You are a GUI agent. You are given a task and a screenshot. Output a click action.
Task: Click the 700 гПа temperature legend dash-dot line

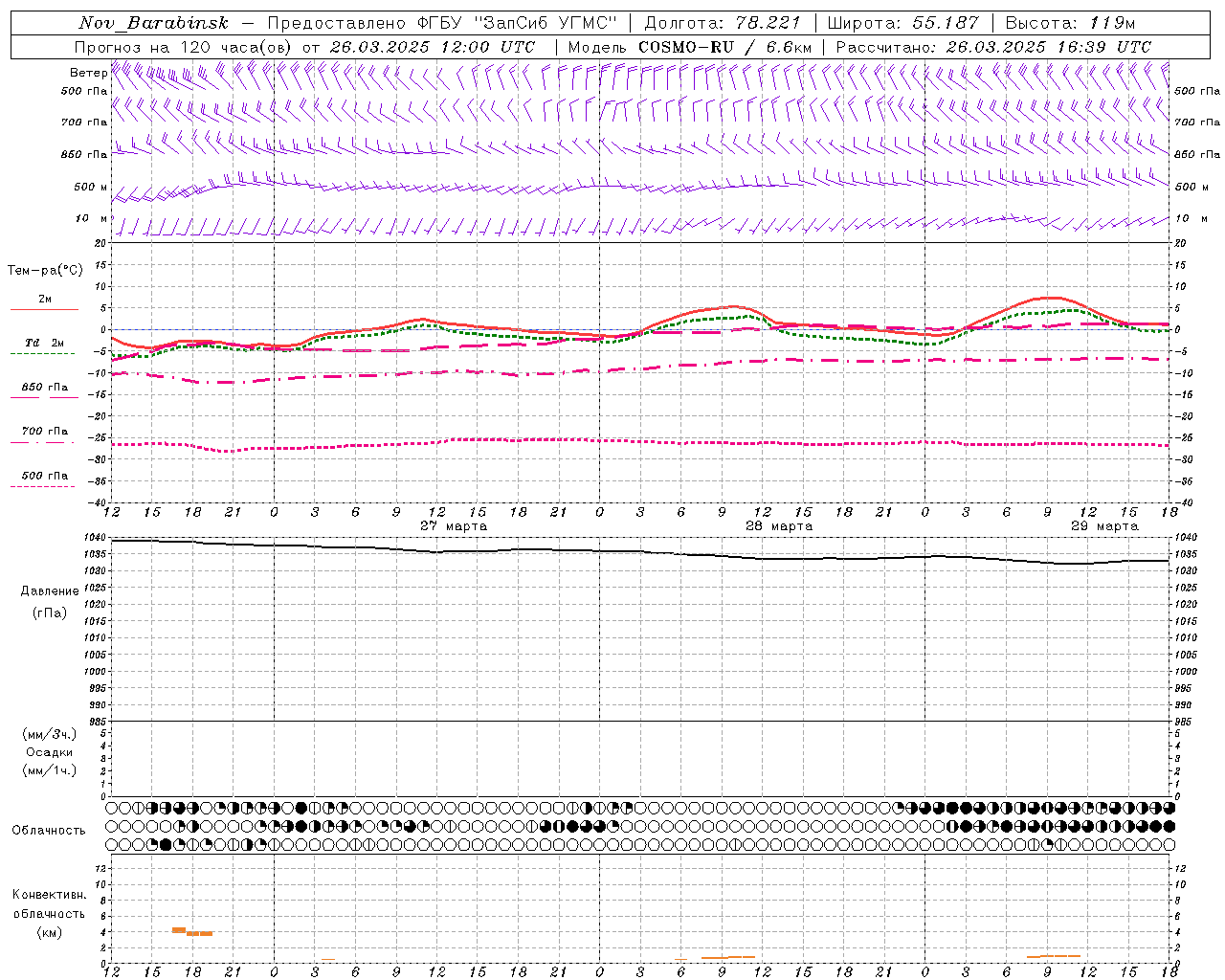point(44,442)
